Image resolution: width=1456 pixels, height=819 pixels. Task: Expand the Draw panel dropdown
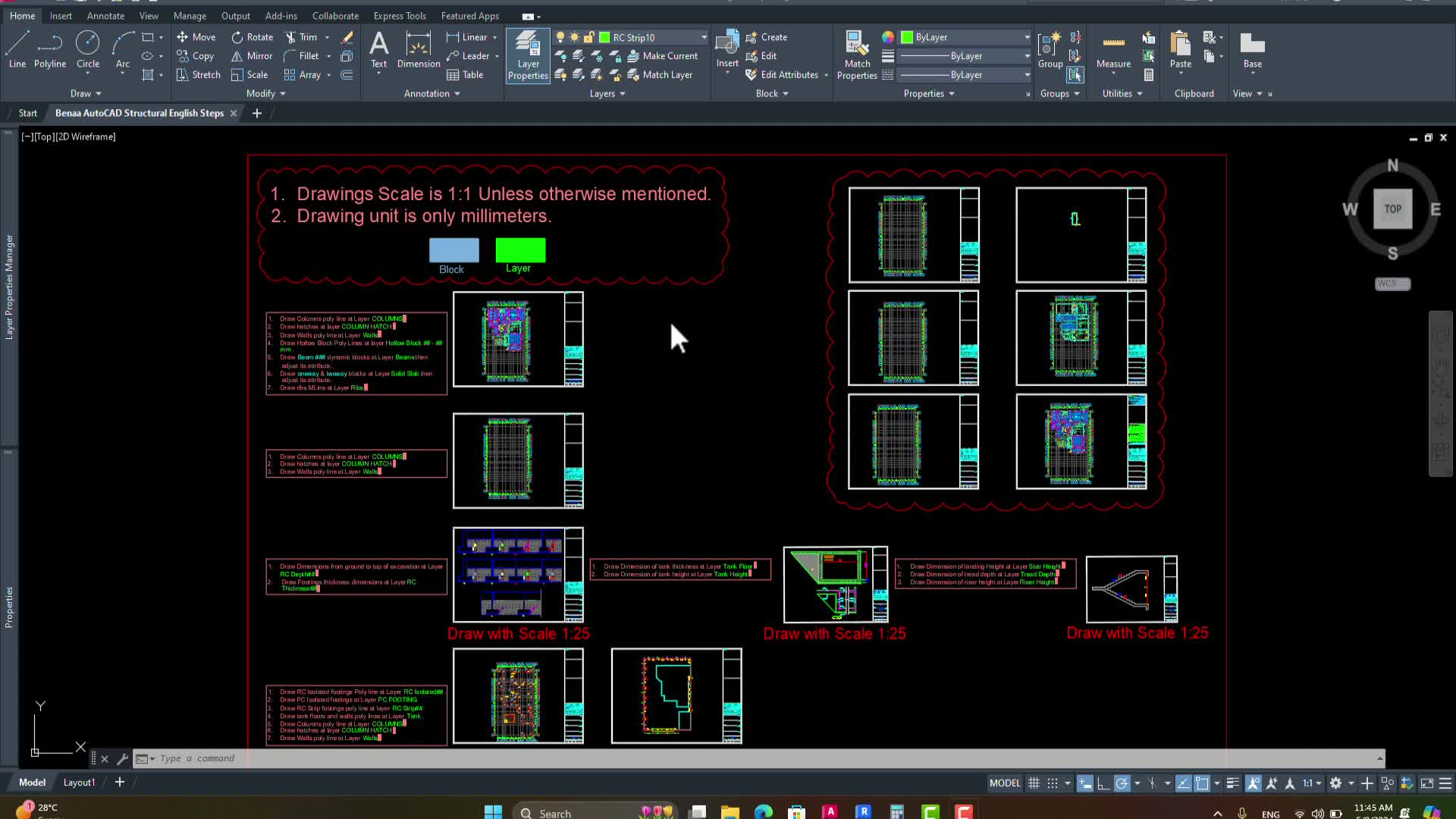click(x=86, y=94)
